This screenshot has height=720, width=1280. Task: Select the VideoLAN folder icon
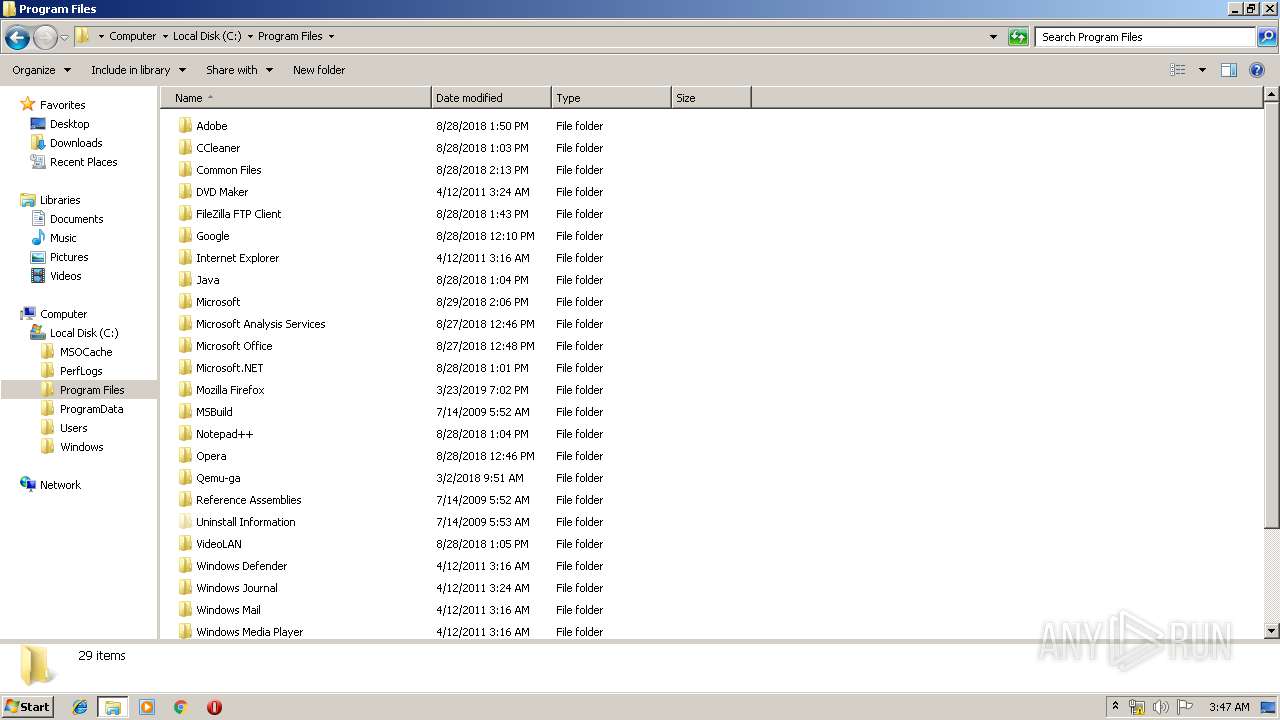tap(185, 544)
